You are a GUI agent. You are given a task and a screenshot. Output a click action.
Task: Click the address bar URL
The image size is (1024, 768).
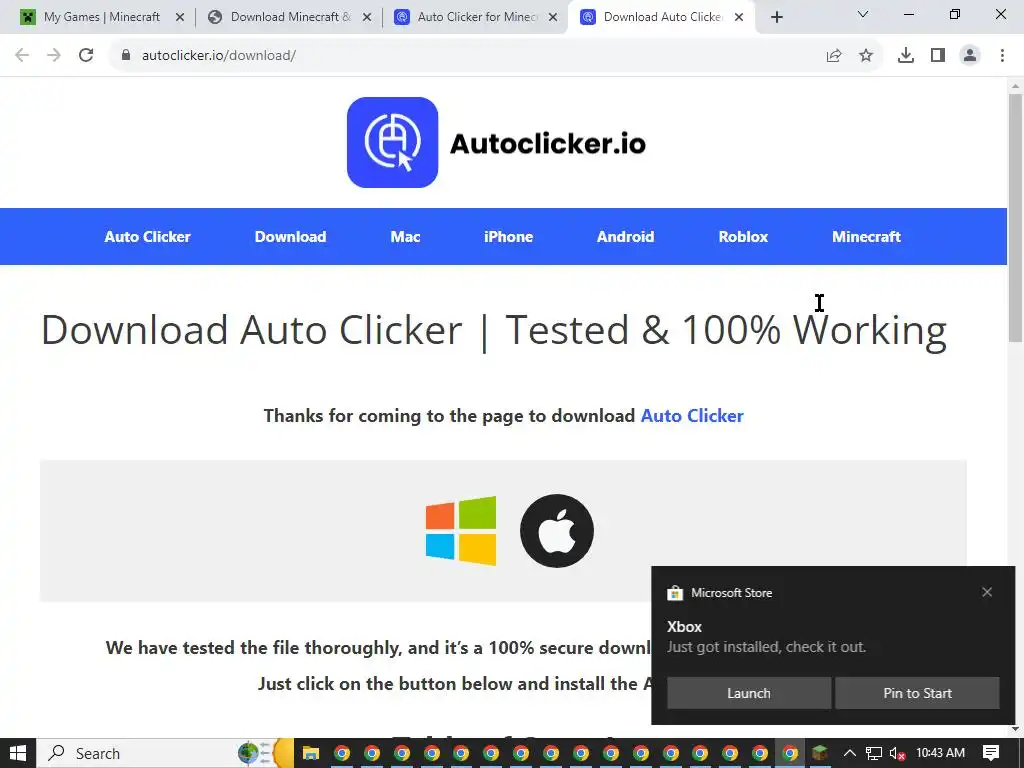click(219, 56)
